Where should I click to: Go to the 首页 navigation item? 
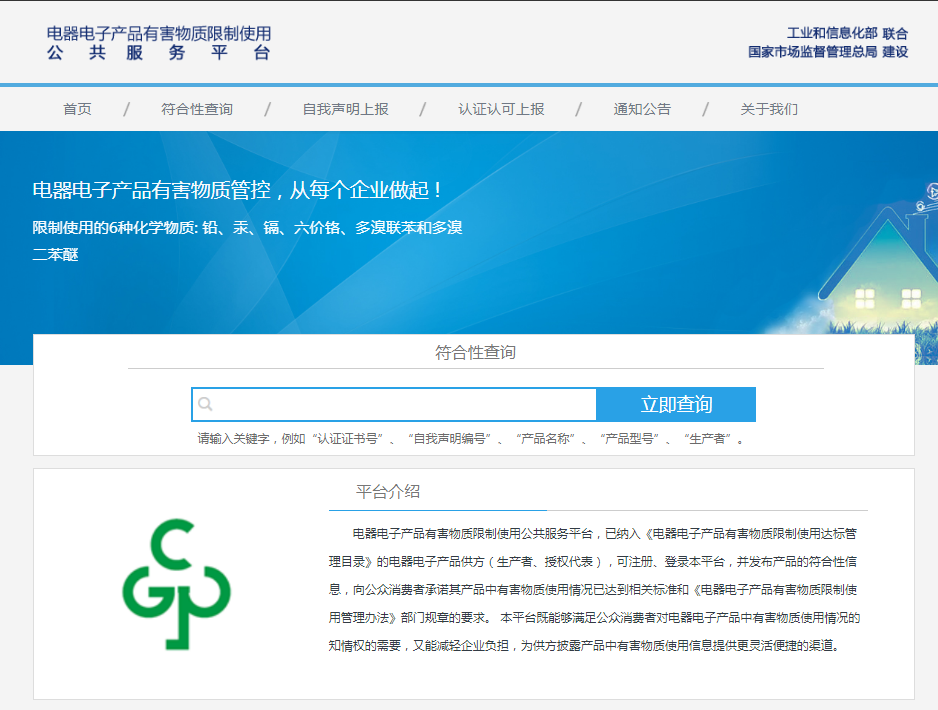coord(77,109)
